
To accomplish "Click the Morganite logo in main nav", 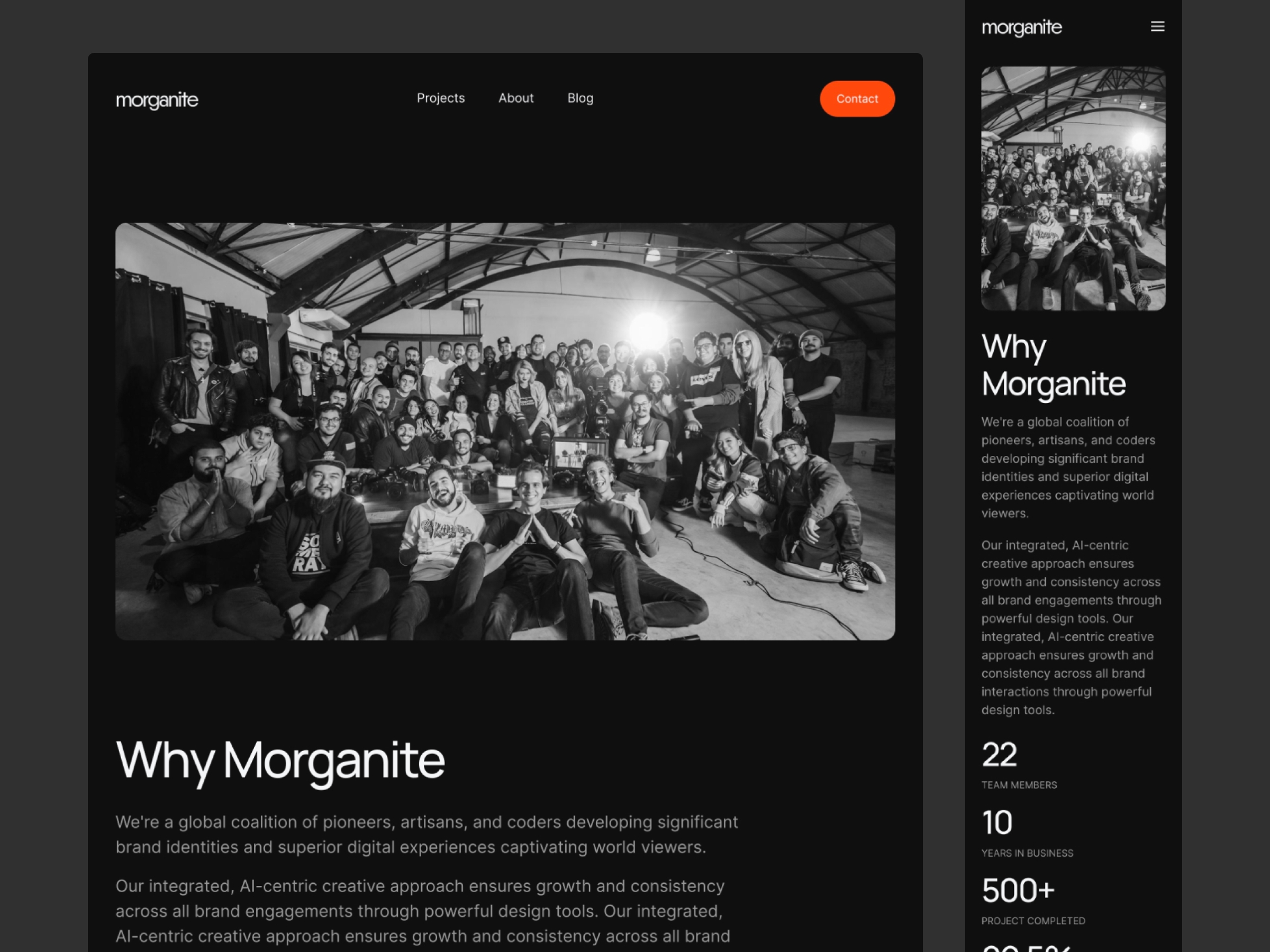I will click(x=157, y=98).
